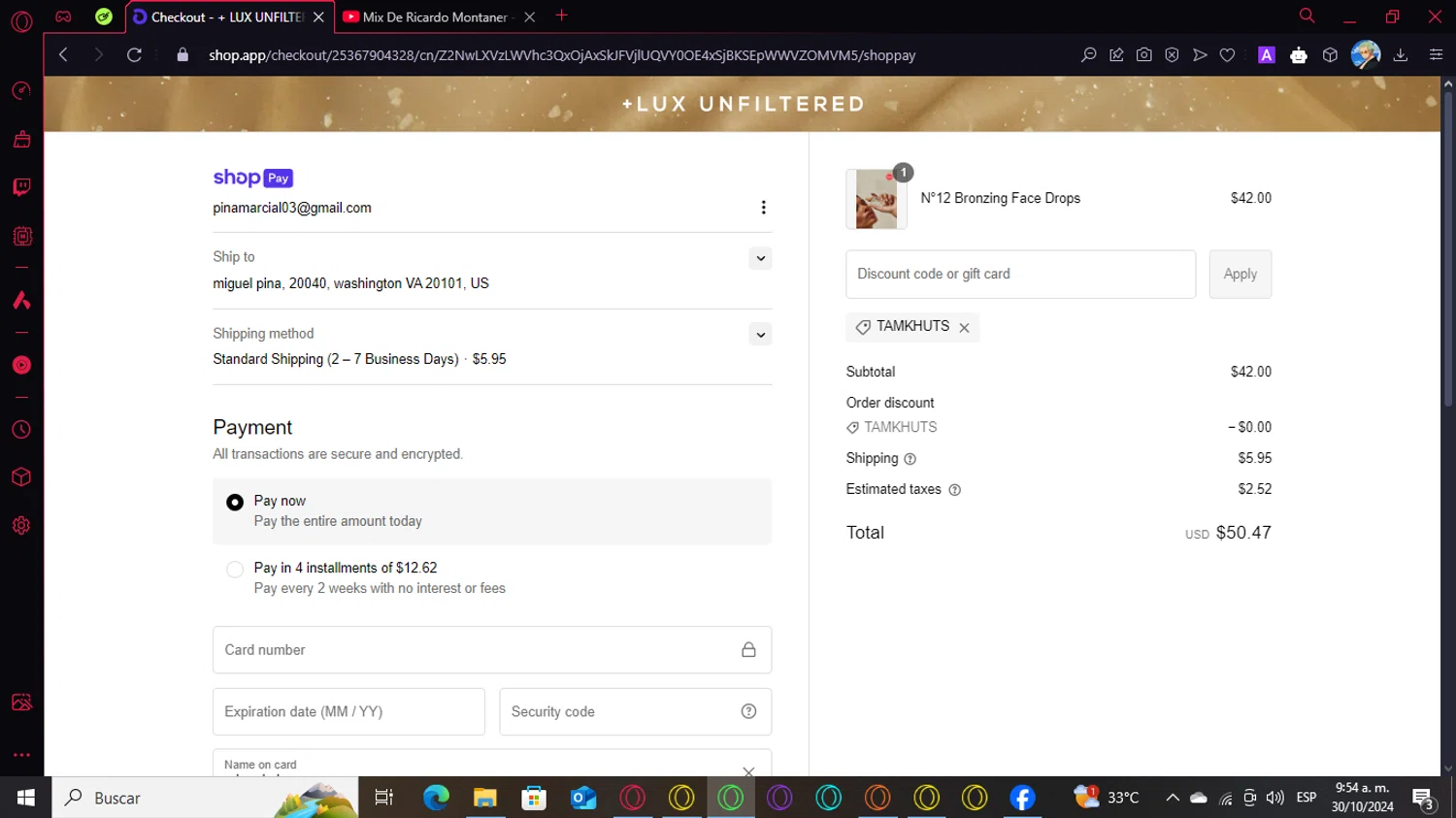Open the robot extension icon
1456x818 pixels.
tap(1299, 55)
